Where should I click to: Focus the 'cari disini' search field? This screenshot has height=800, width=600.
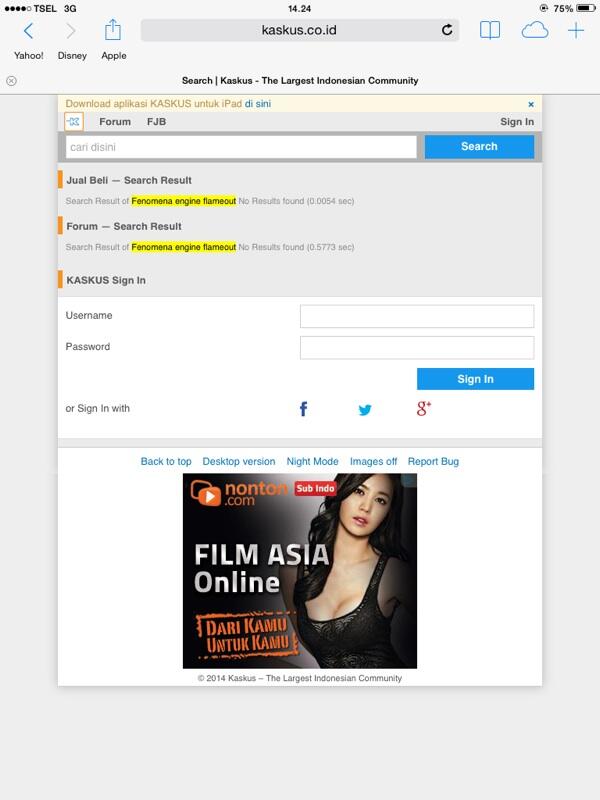241,147
